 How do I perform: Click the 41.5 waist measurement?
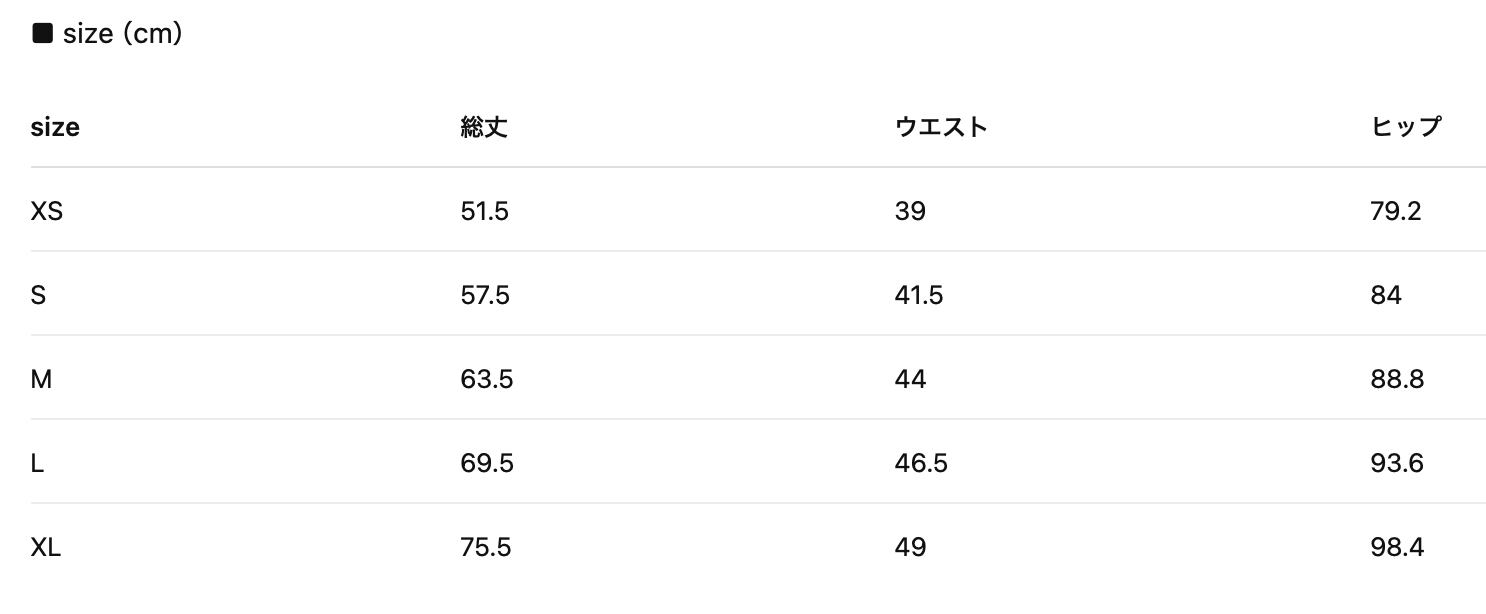click(x=918, y=295)
